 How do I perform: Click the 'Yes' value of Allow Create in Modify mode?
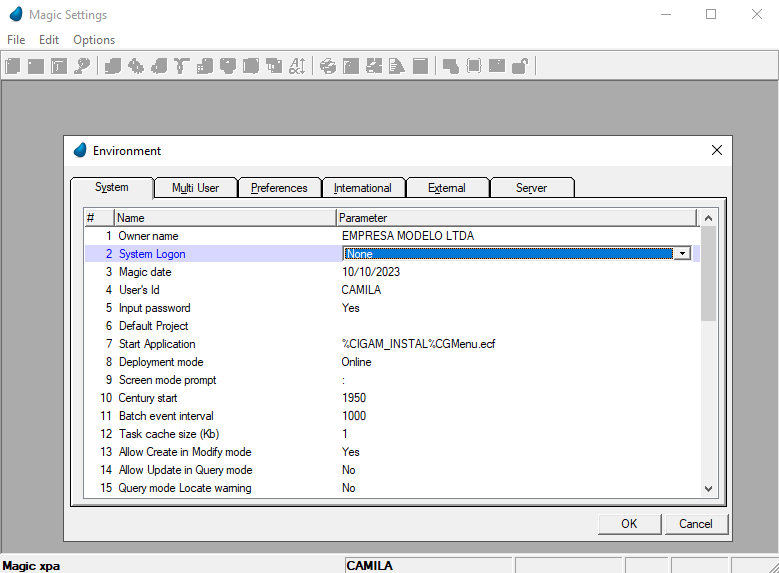[351, 452]
